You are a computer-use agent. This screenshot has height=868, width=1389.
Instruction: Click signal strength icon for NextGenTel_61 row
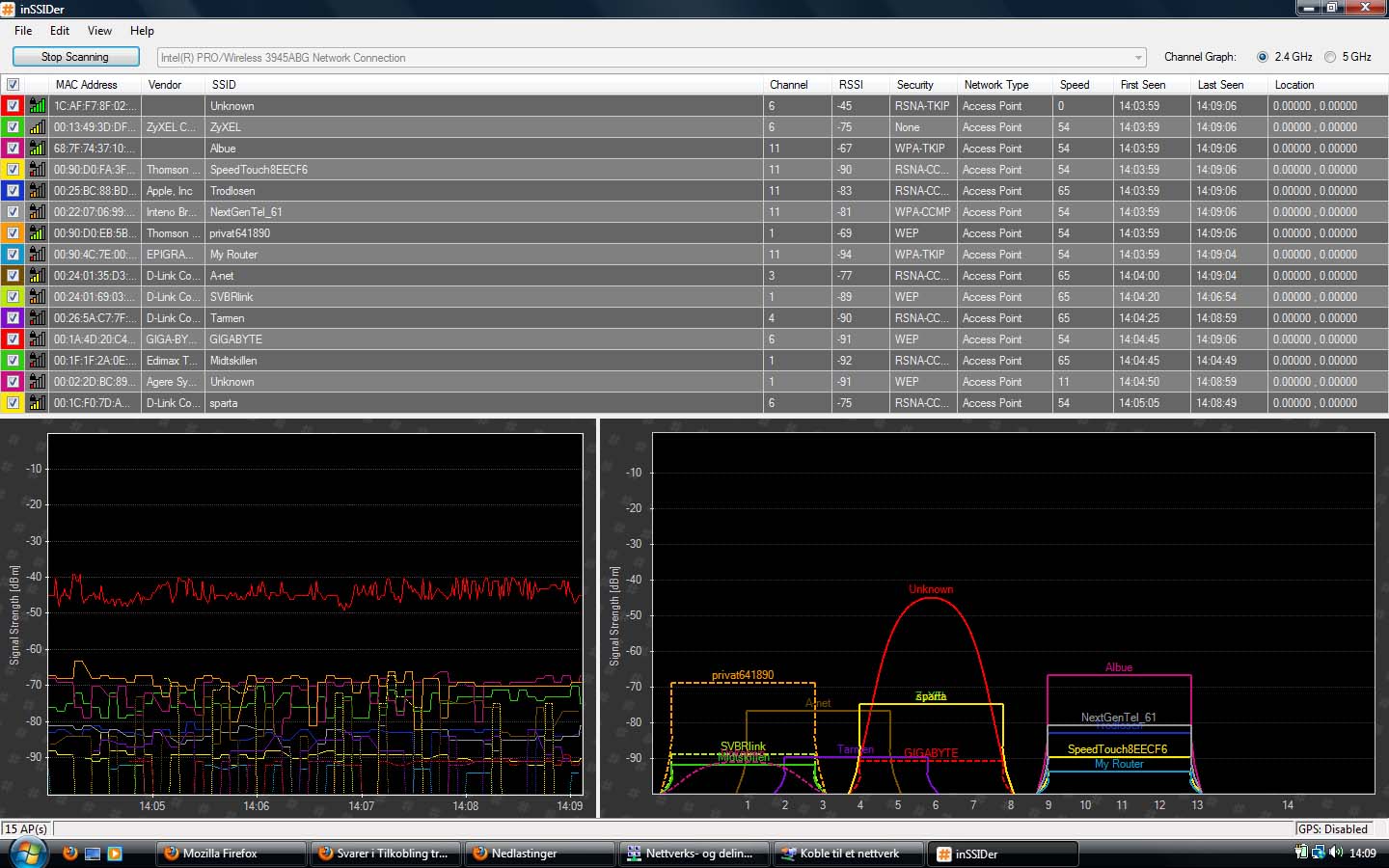pos(37,212)
